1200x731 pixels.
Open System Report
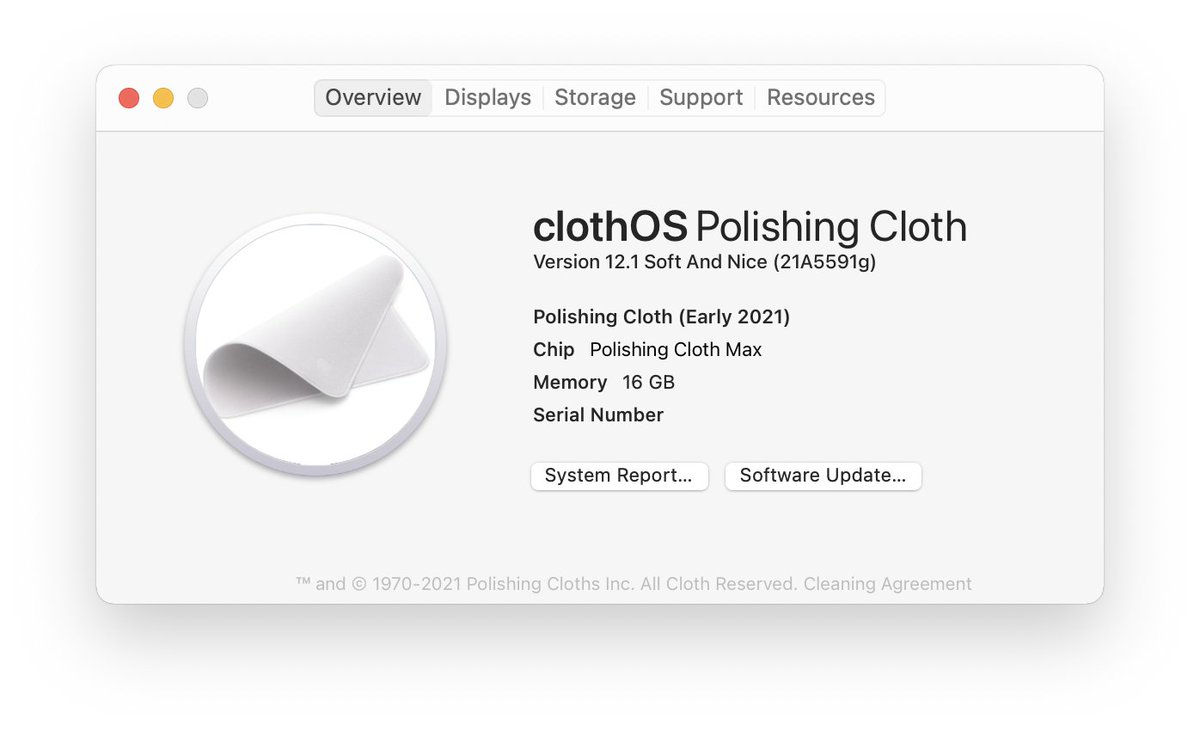pos(619,476)
